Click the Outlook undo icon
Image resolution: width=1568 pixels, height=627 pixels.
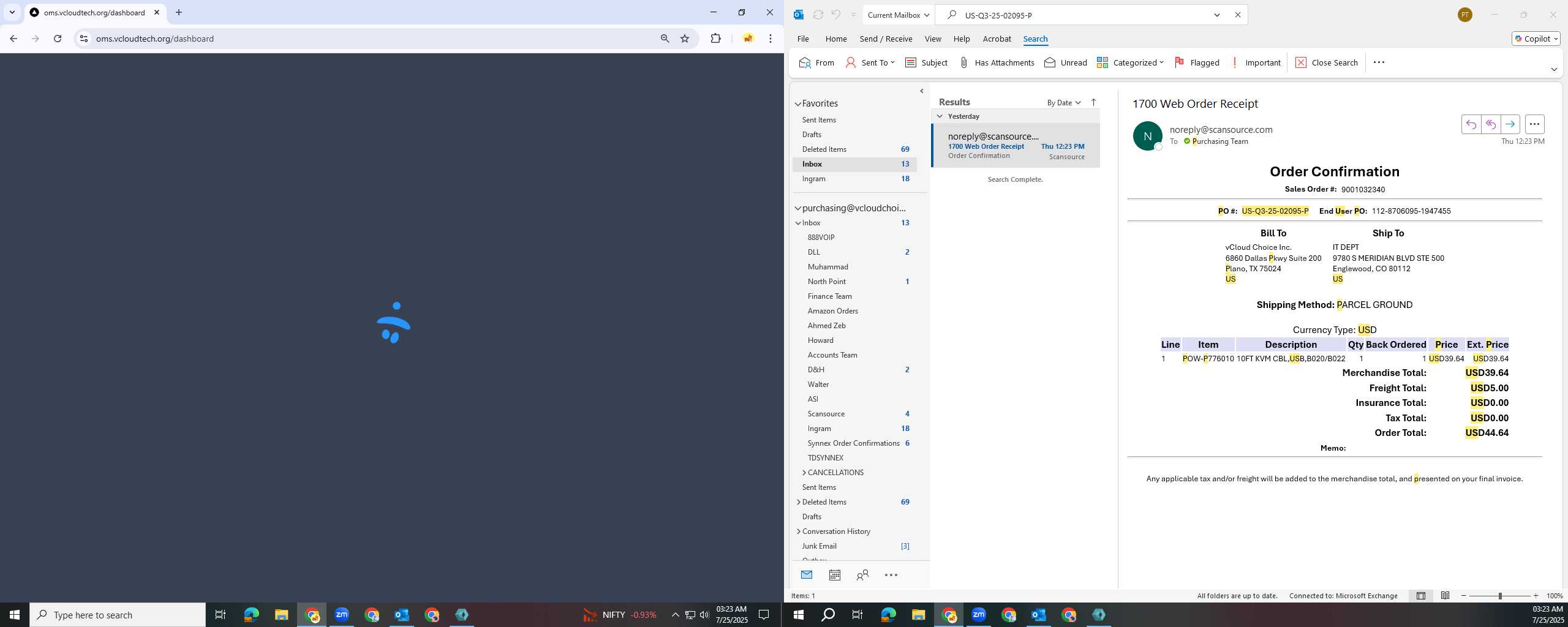pyautogui.click(x=835, y=15)
